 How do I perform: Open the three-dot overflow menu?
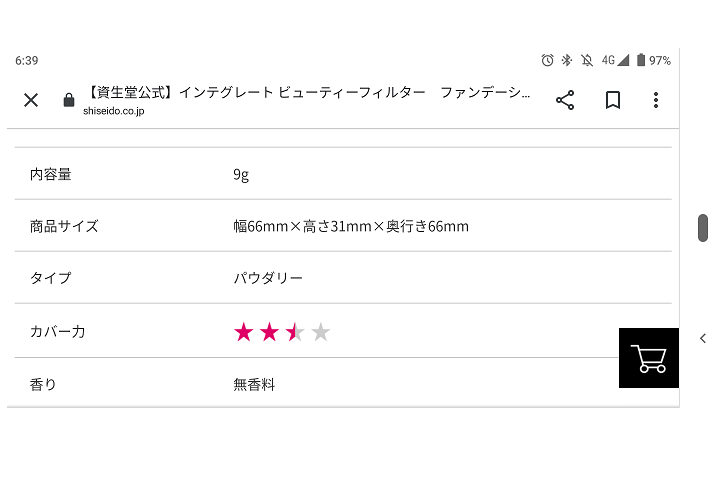(656, 100)
